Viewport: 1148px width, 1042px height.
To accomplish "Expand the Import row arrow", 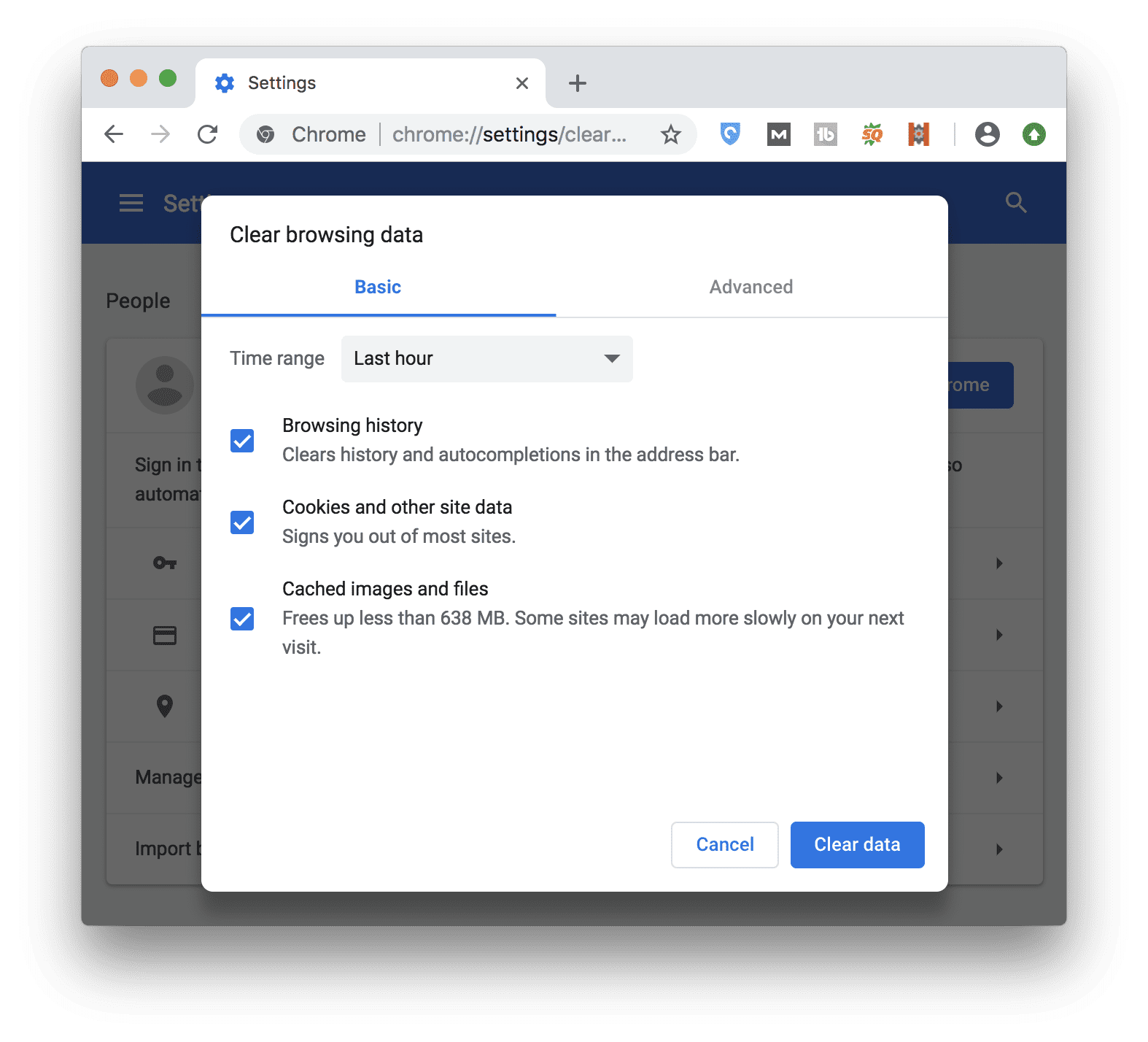I will pyautogui.click(x=999, y=849).
